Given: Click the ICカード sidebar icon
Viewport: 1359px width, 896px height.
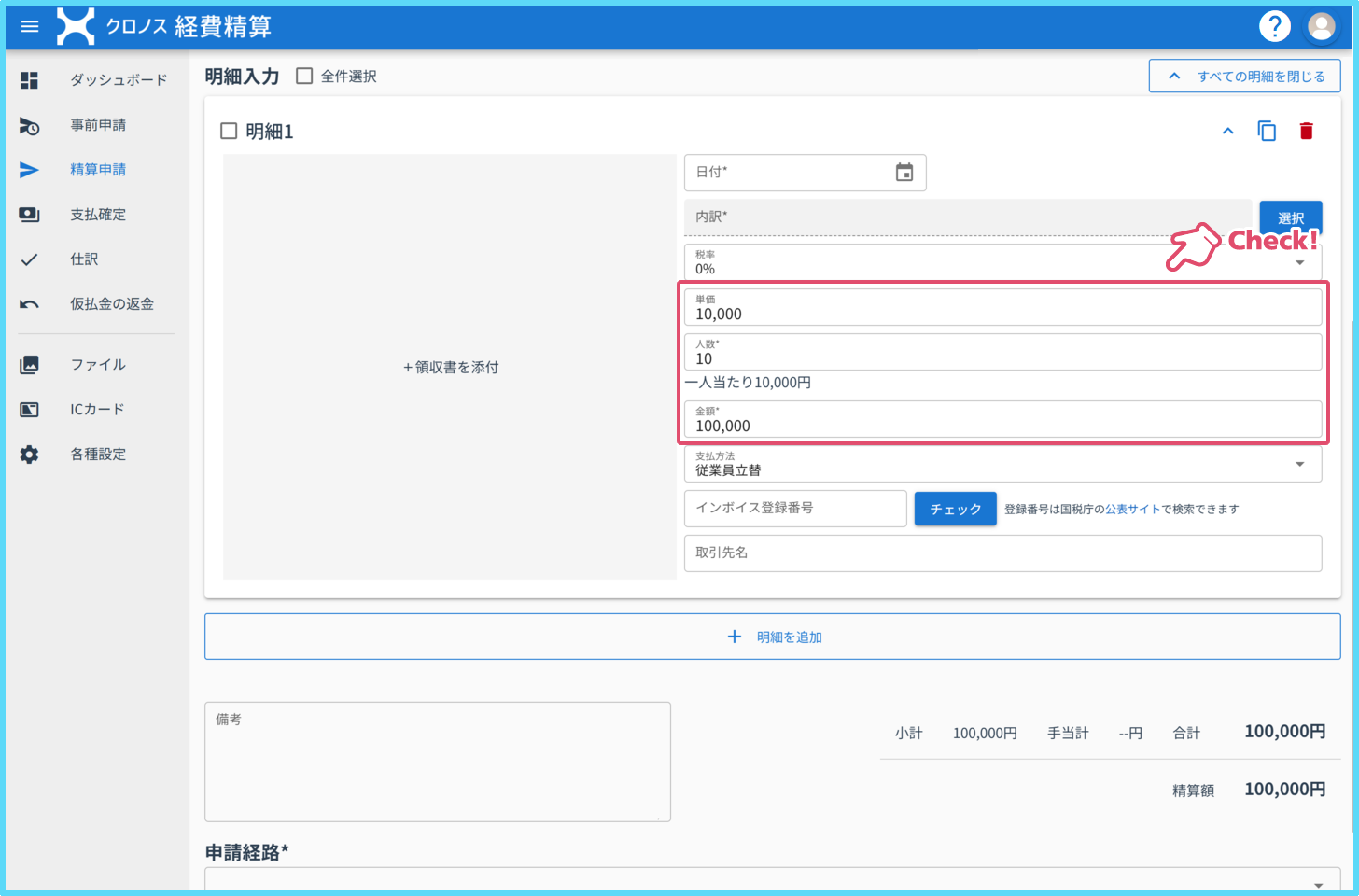Looking at the screenshot, I should coord(30,410).
